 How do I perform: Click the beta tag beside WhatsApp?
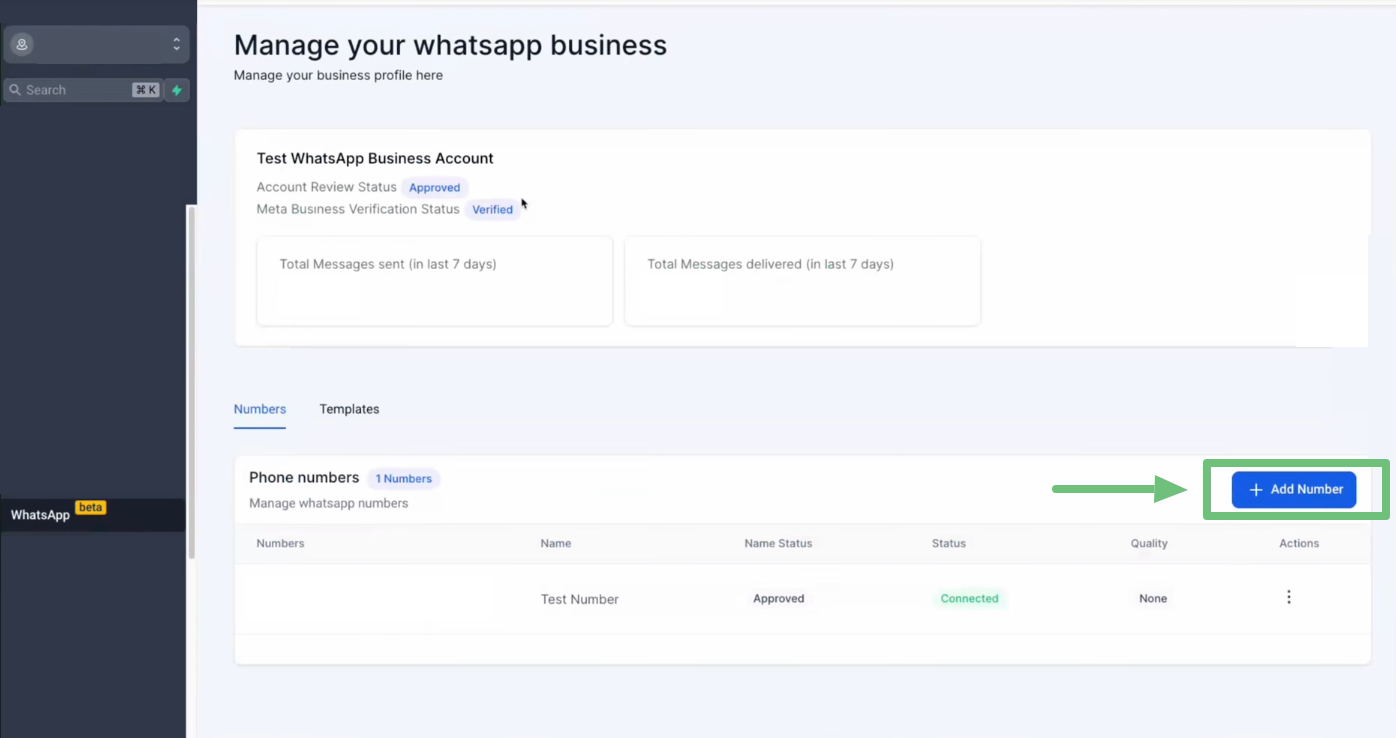click(x=90, y=508)
